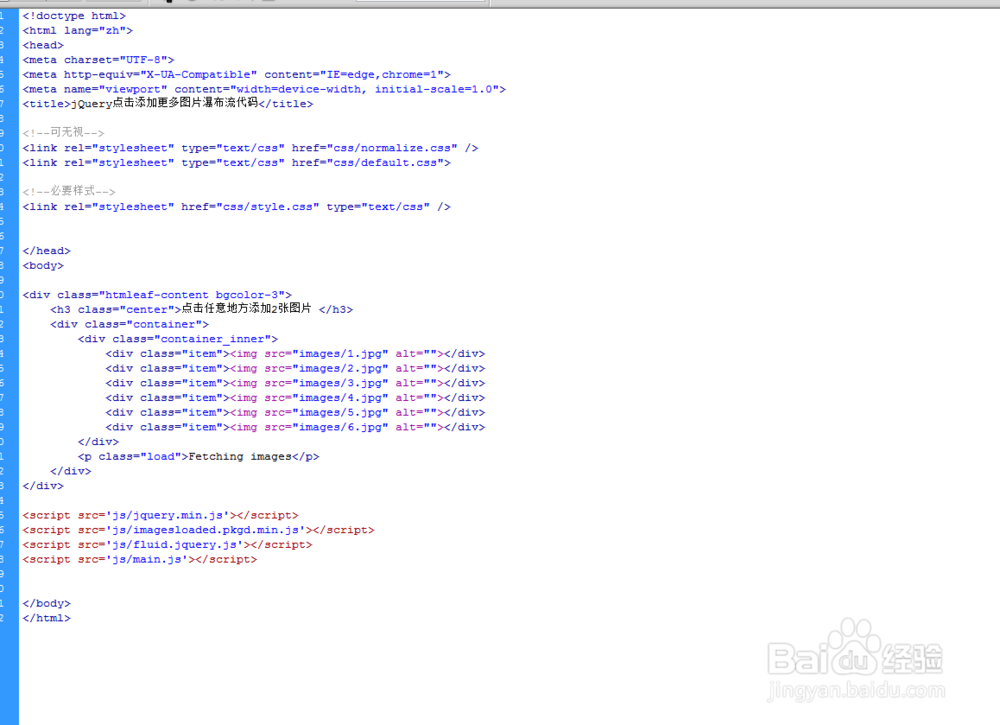
Task: Click the X-UA-Compatible meta tag line
Action: click(x=237, y=75)
